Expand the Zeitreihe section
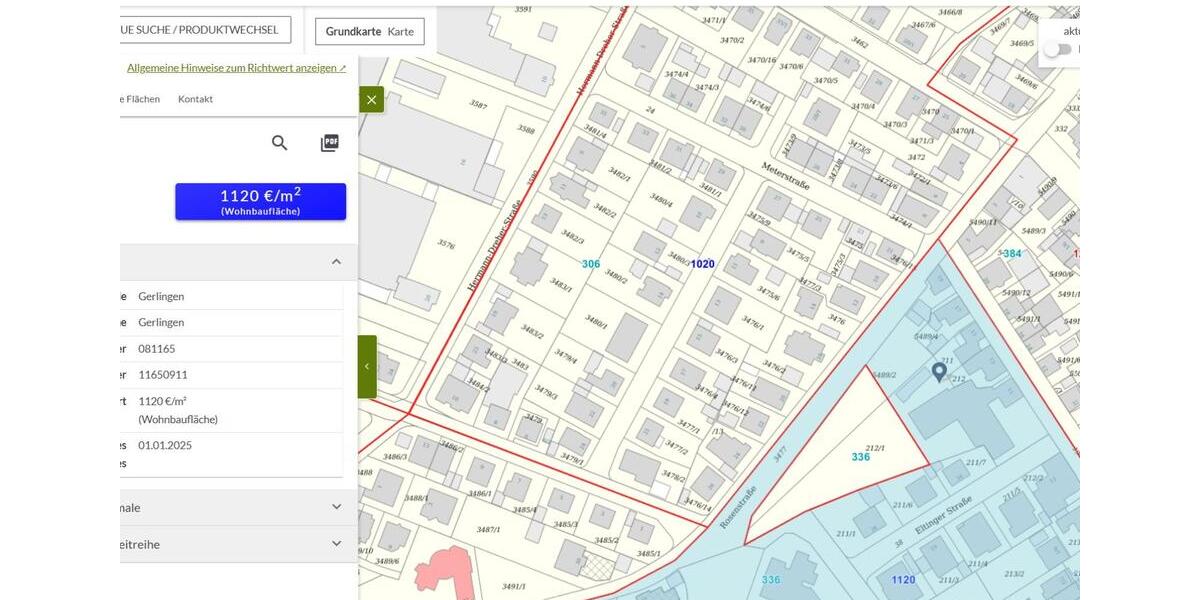The width and height of the screenshot is (1200, 600). click(x=336, y=544)
